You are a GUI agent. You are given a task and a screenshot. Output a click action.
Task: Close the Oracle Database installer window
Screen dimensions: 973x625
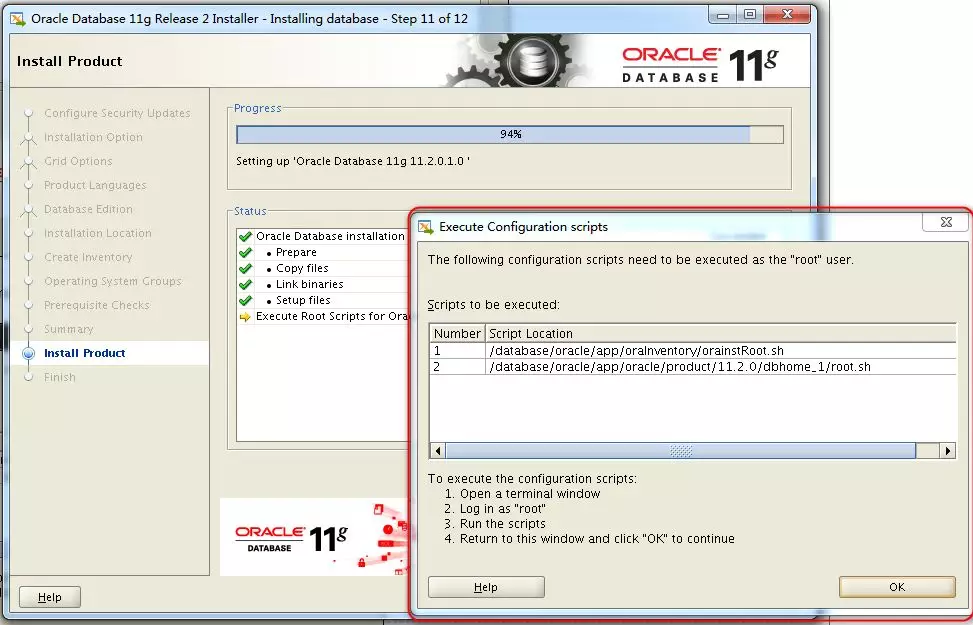787,15
